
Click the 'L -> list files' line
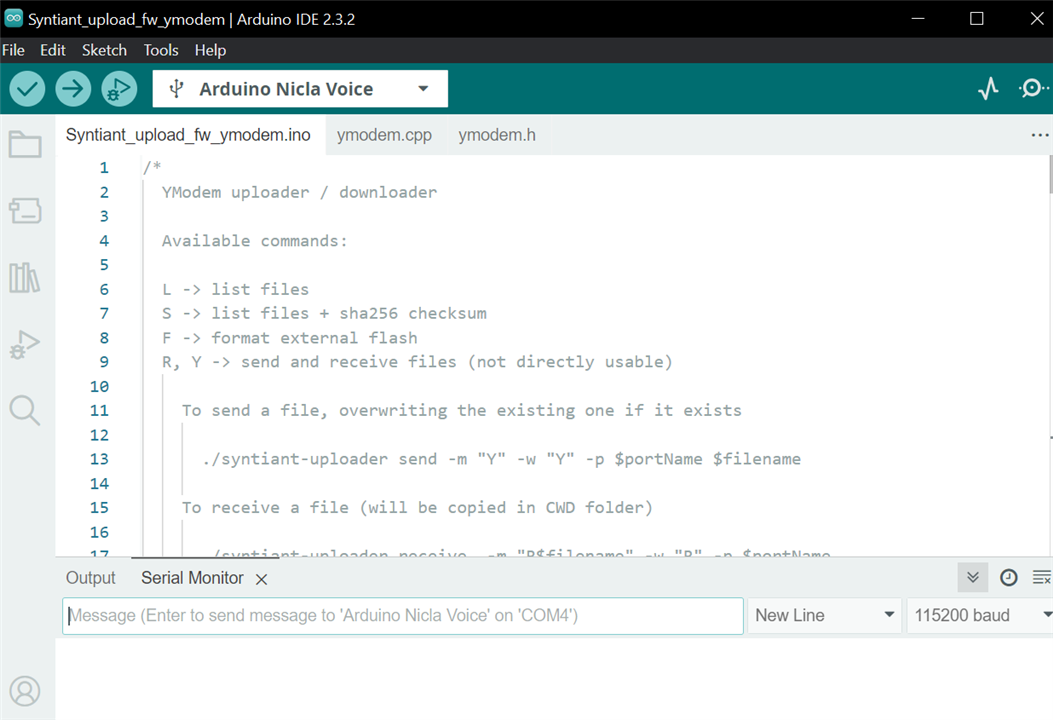click(x=235, y=289)
